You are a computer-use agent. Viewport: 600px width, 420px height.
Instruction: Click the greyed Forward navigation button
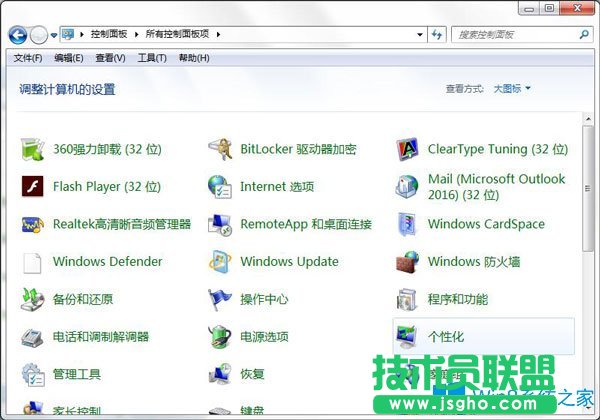39,35
